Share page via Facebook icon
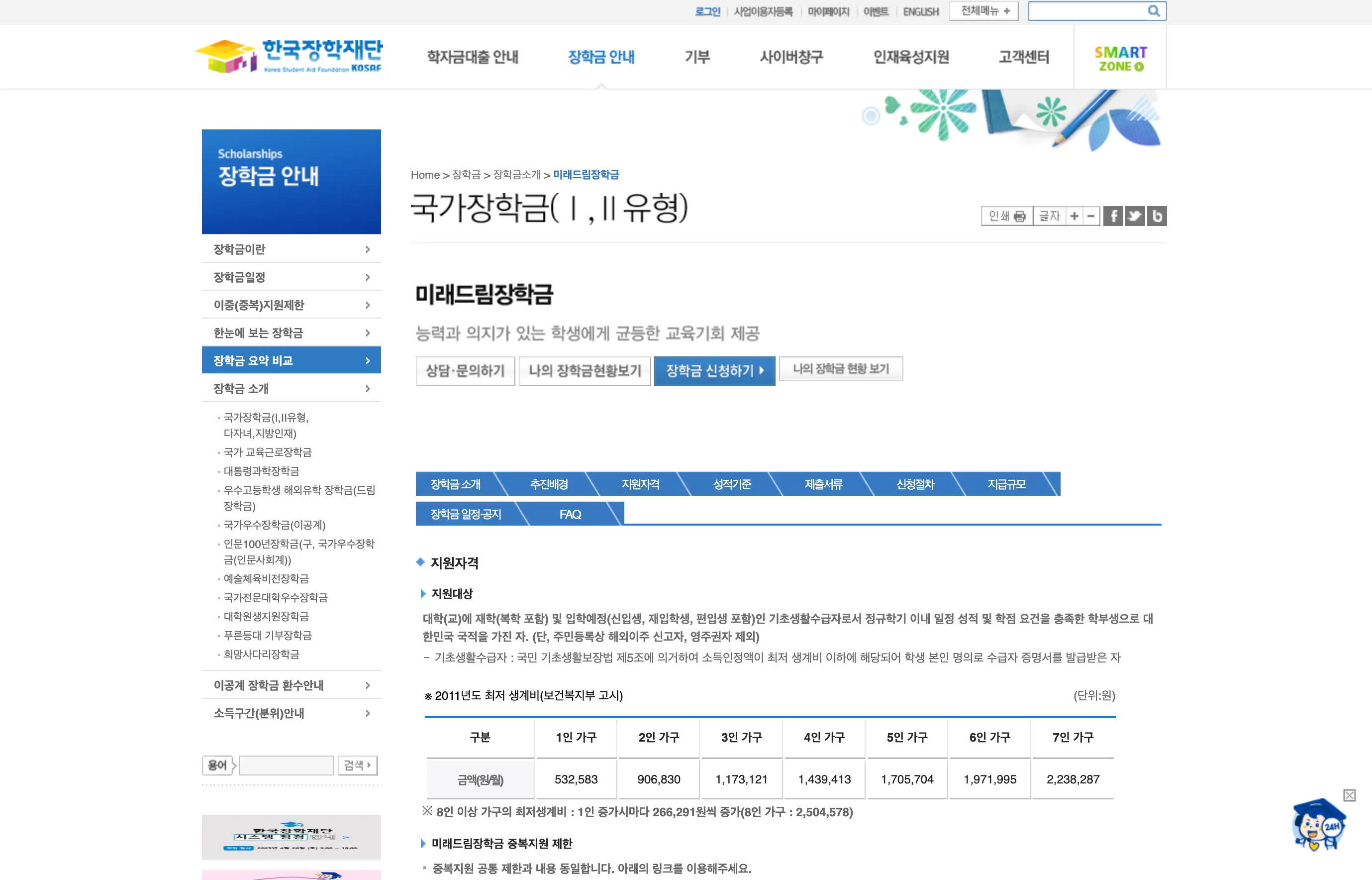This screenshot has height=880, width=1372. 1113,216
